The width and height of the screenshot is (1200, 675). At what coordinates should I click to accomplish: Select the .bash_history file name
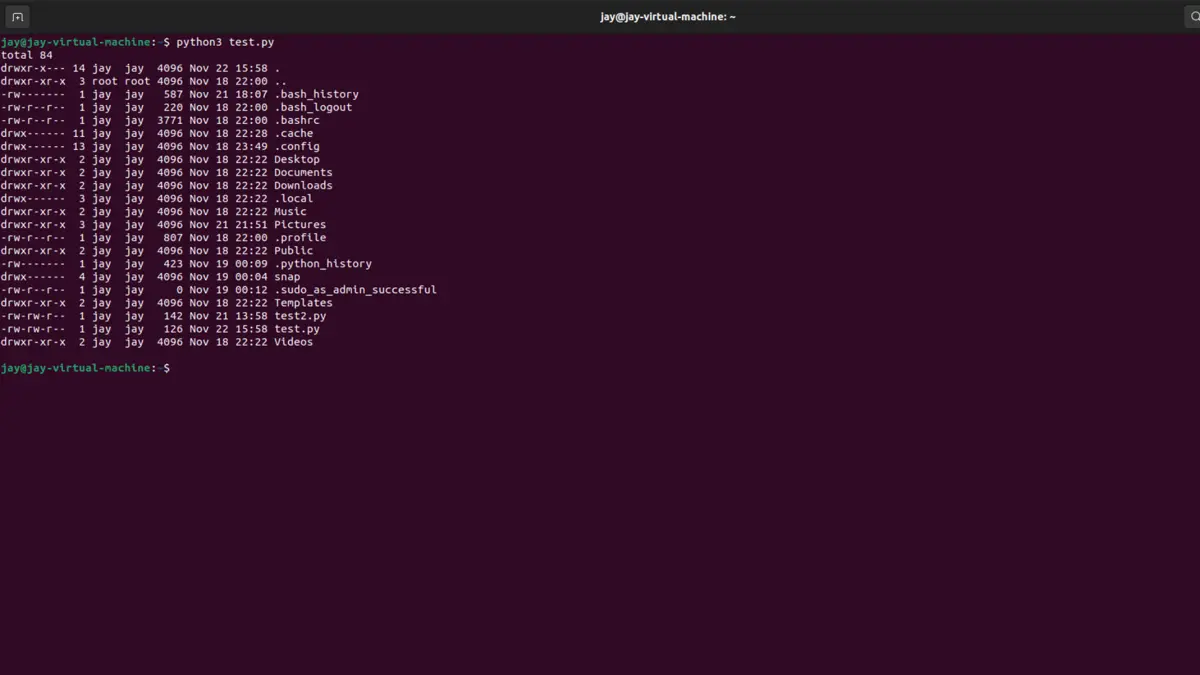click(316, 94)
